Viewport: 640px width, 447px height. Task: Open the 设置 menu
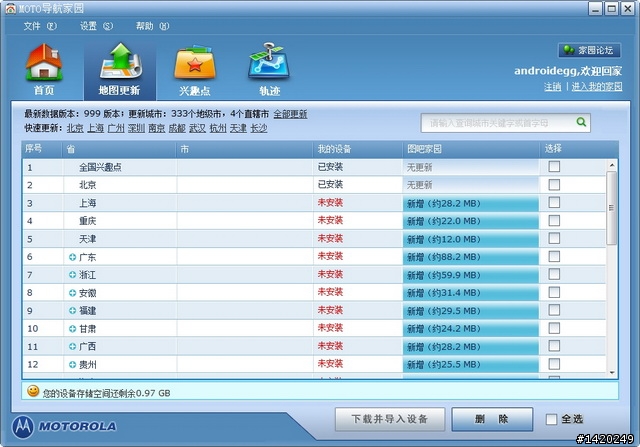96,26
